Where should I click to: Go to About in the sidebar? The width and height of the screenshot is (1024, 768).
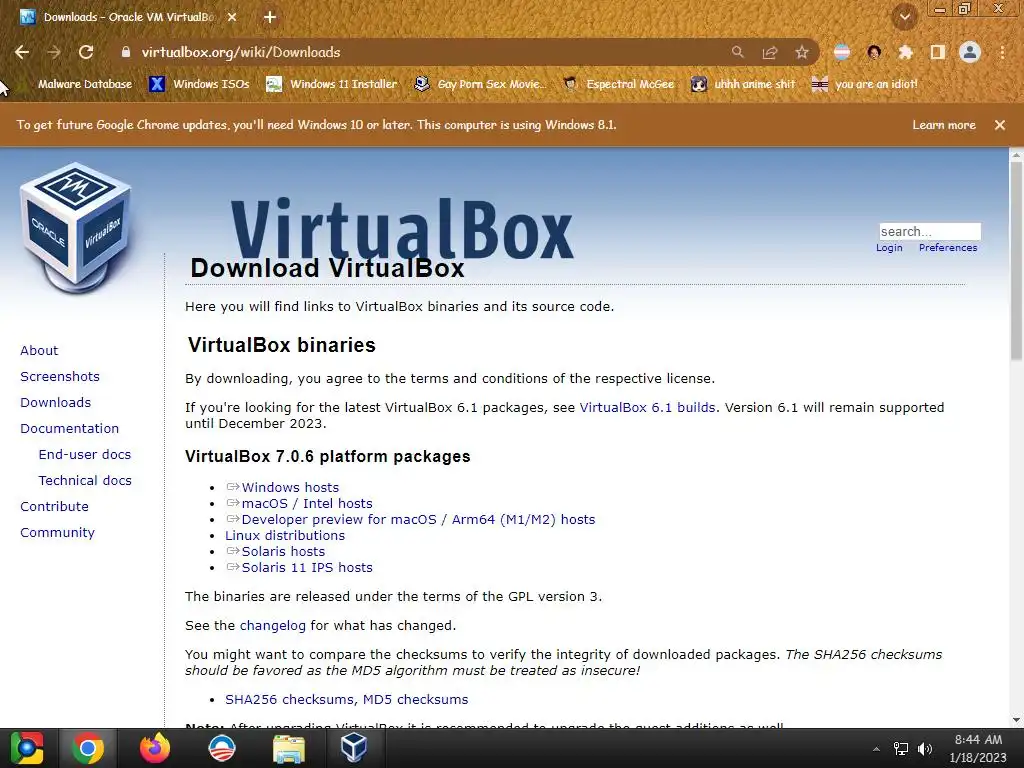39,350
